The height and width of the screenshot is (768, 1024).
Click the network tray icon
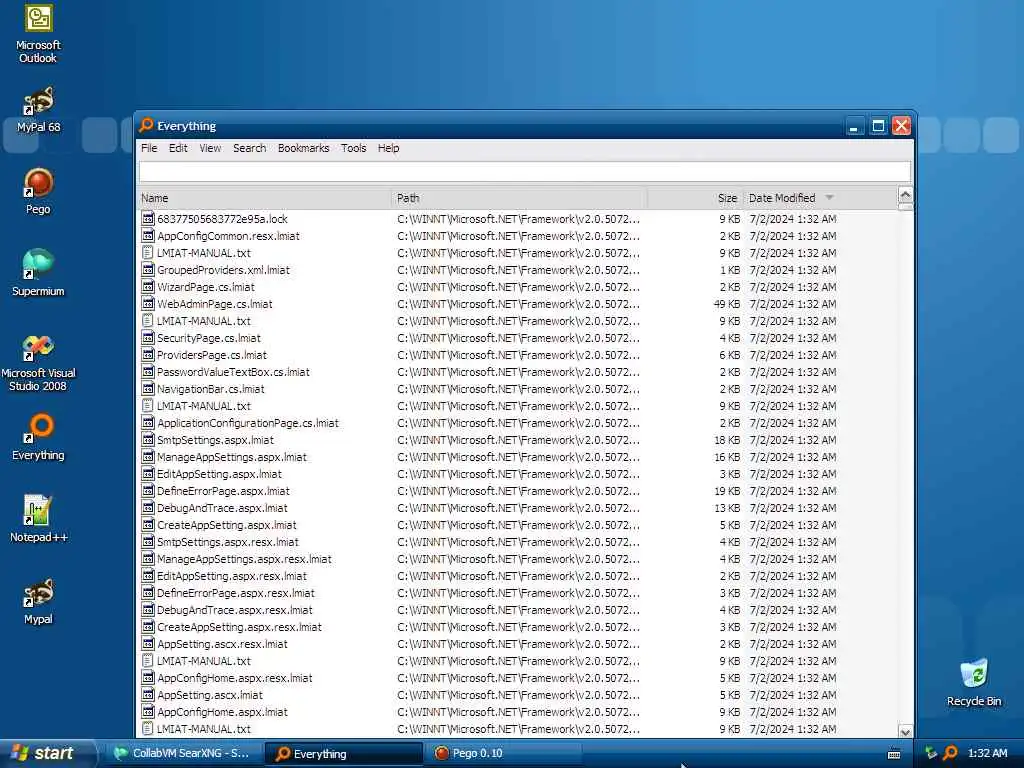tap(931, 753)
